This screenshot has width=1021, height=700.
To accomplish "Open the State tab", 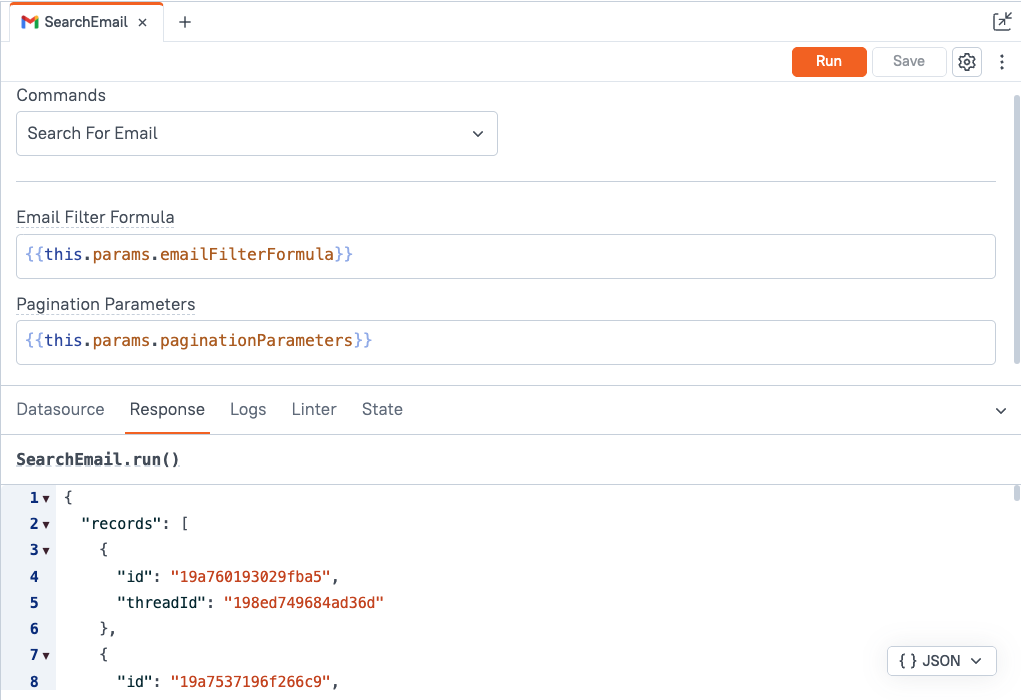I will 382,410.
